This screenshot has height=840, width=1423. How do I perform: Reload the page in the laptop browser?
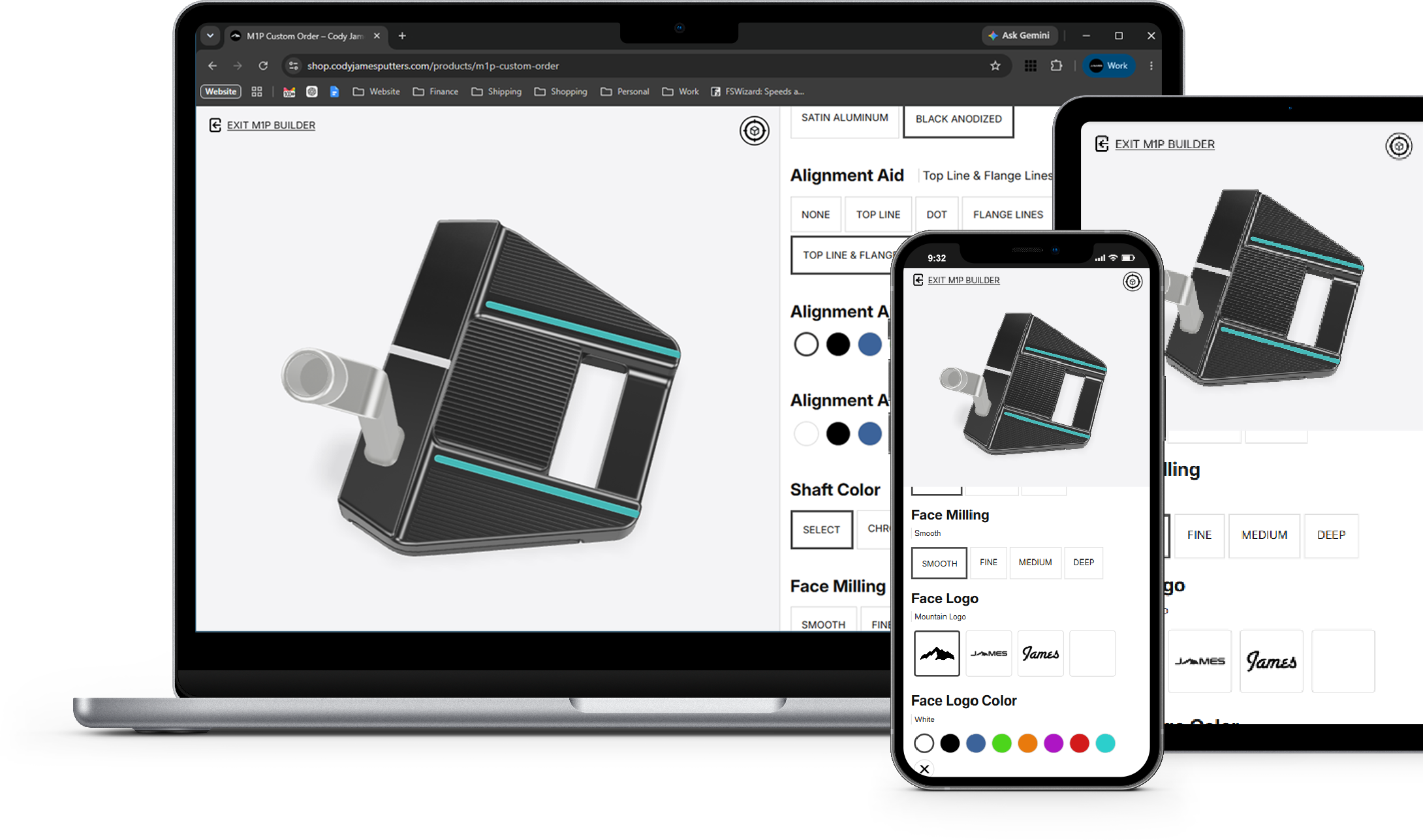point(263,66)
